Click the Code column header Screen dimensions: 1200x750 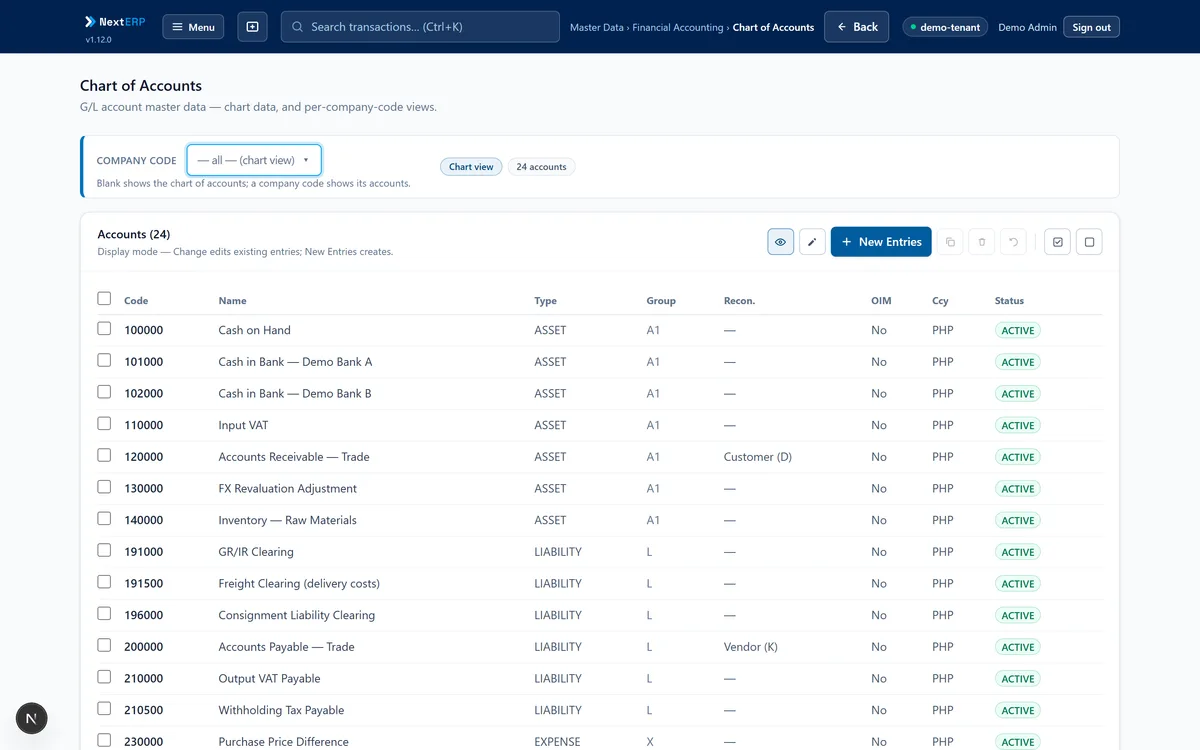click(x=136, y=301)
